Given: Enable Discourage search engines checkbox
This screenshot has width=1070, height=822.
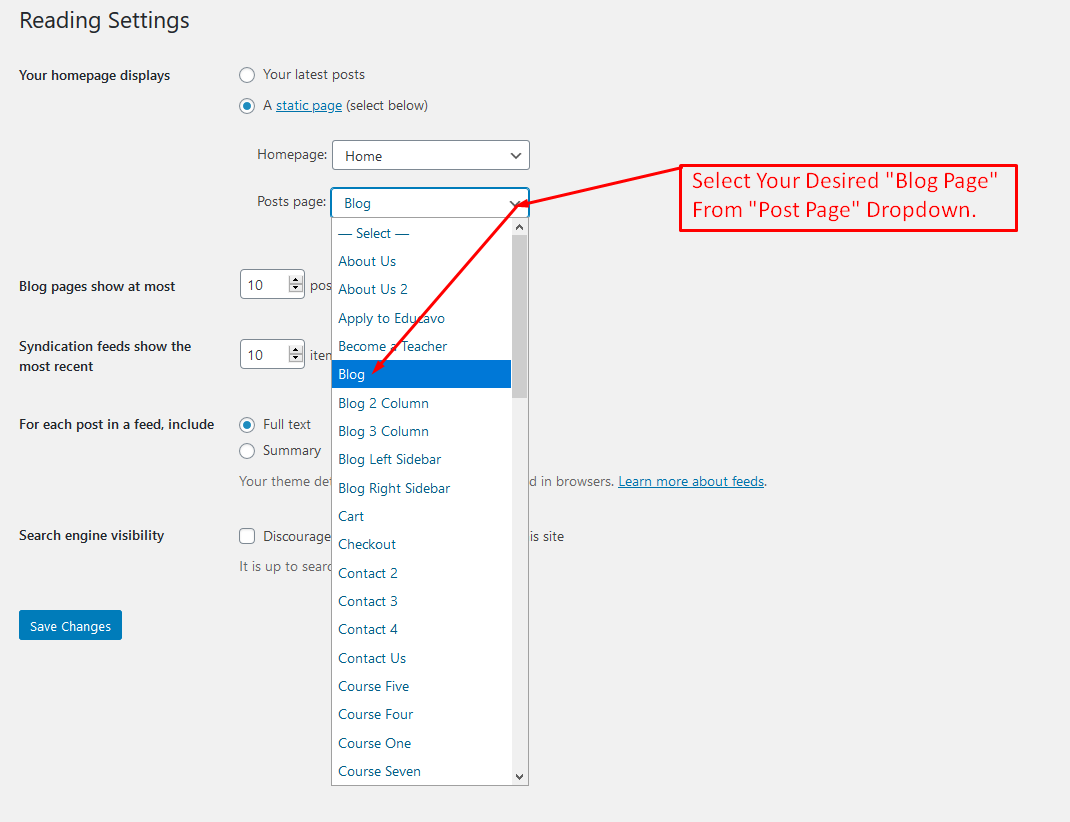Looking at the screenshot, I should pyautogui.click(x=247, y=536).
